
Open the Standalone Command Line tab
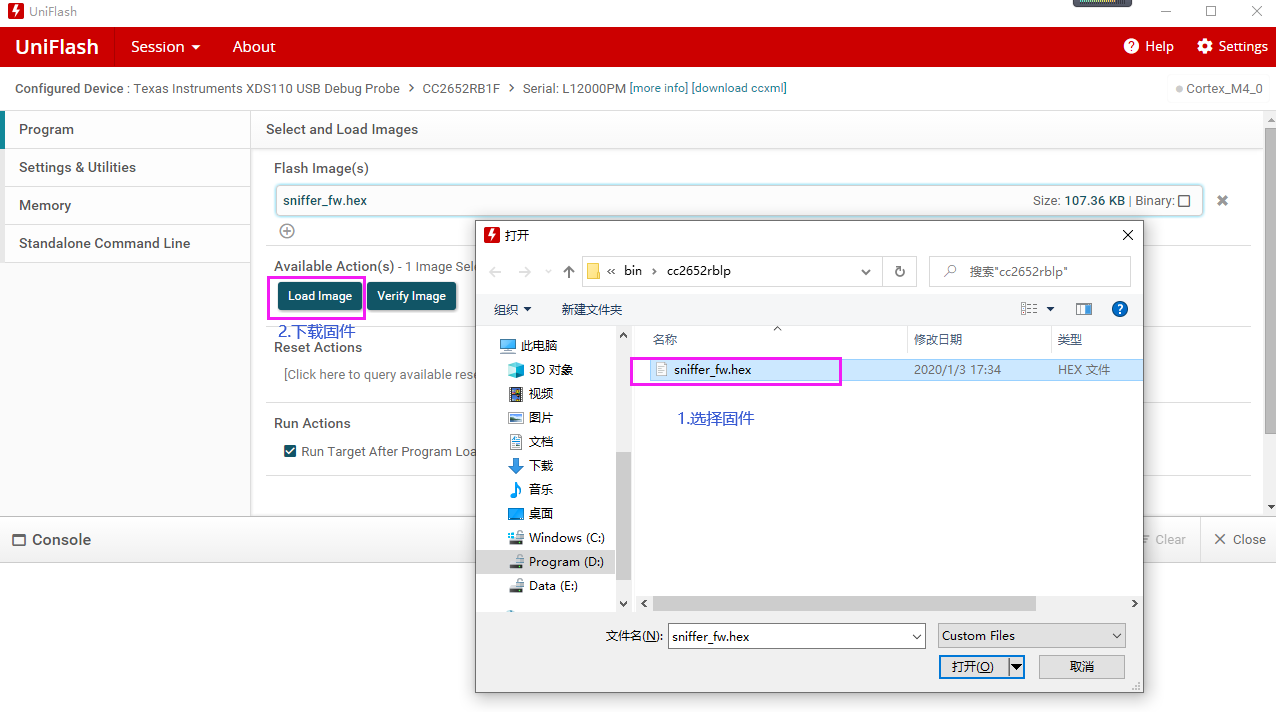[125, 244]
